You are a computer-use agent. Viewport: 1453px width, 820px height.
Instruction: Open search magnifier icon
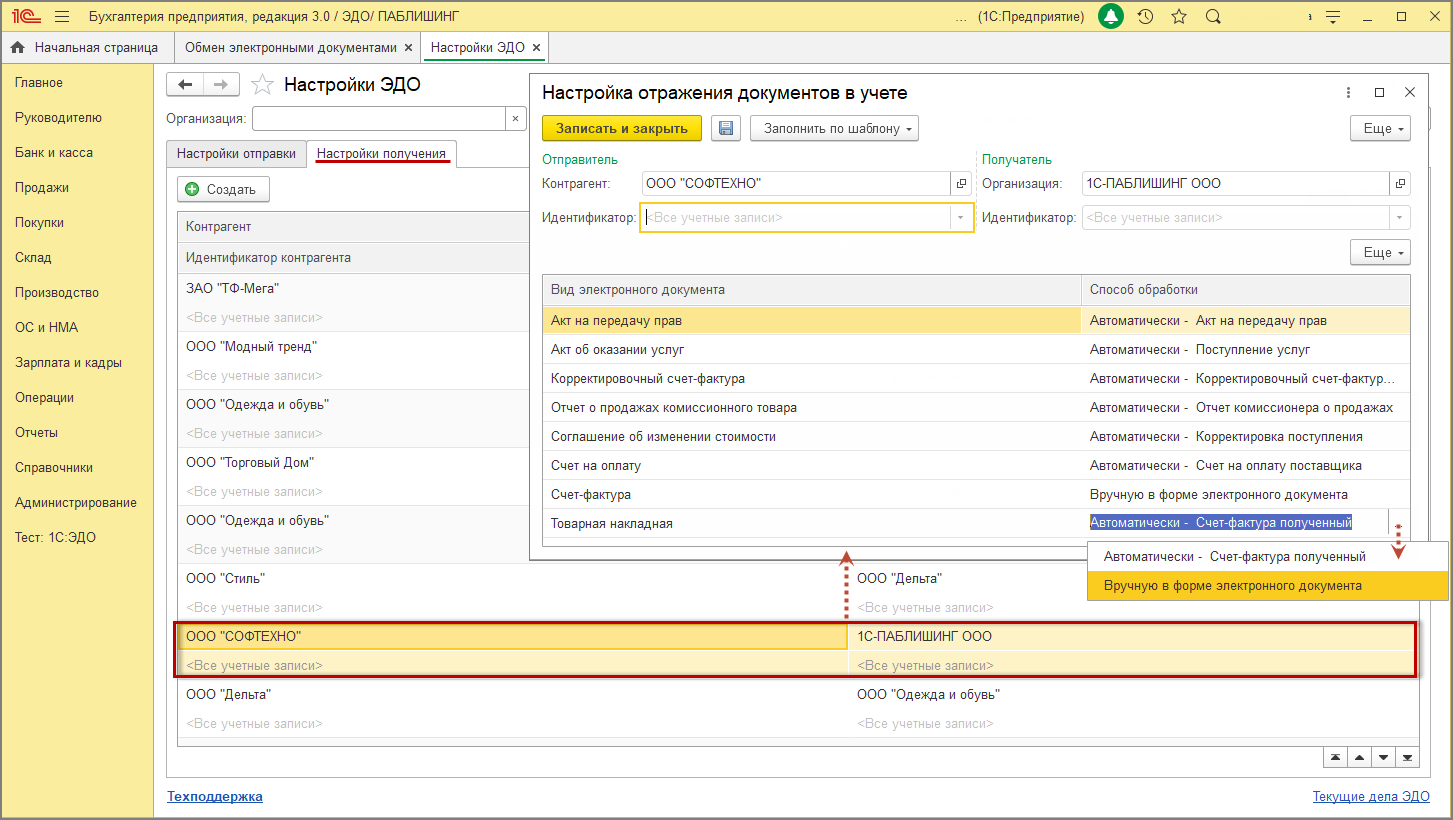click(1213, 17)
